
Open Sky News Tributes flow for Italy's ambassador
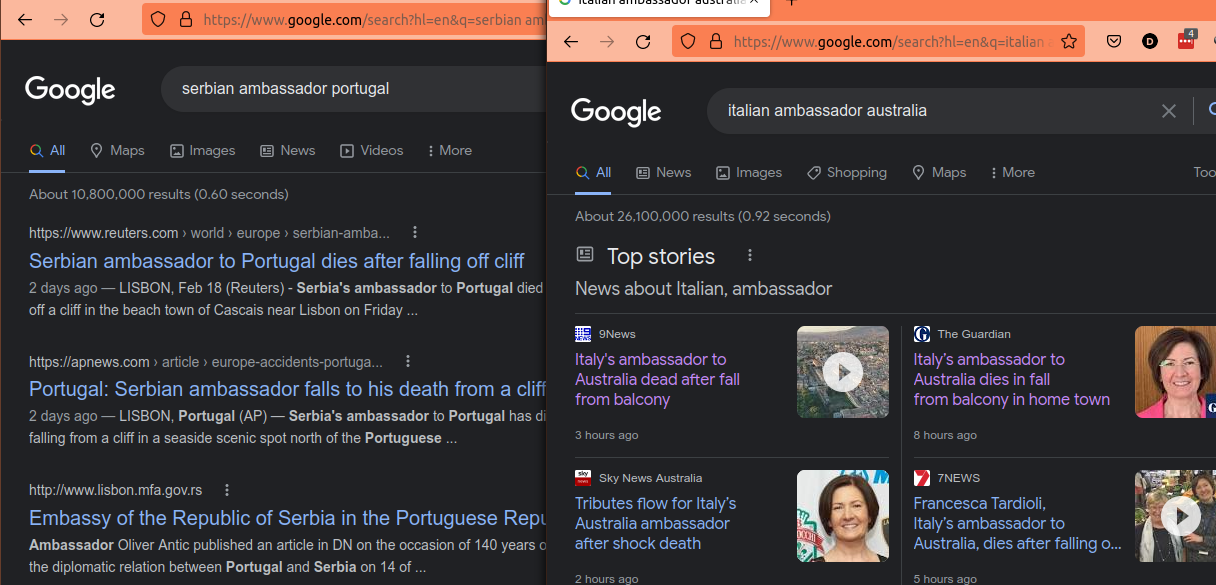[x=655, y=523]
